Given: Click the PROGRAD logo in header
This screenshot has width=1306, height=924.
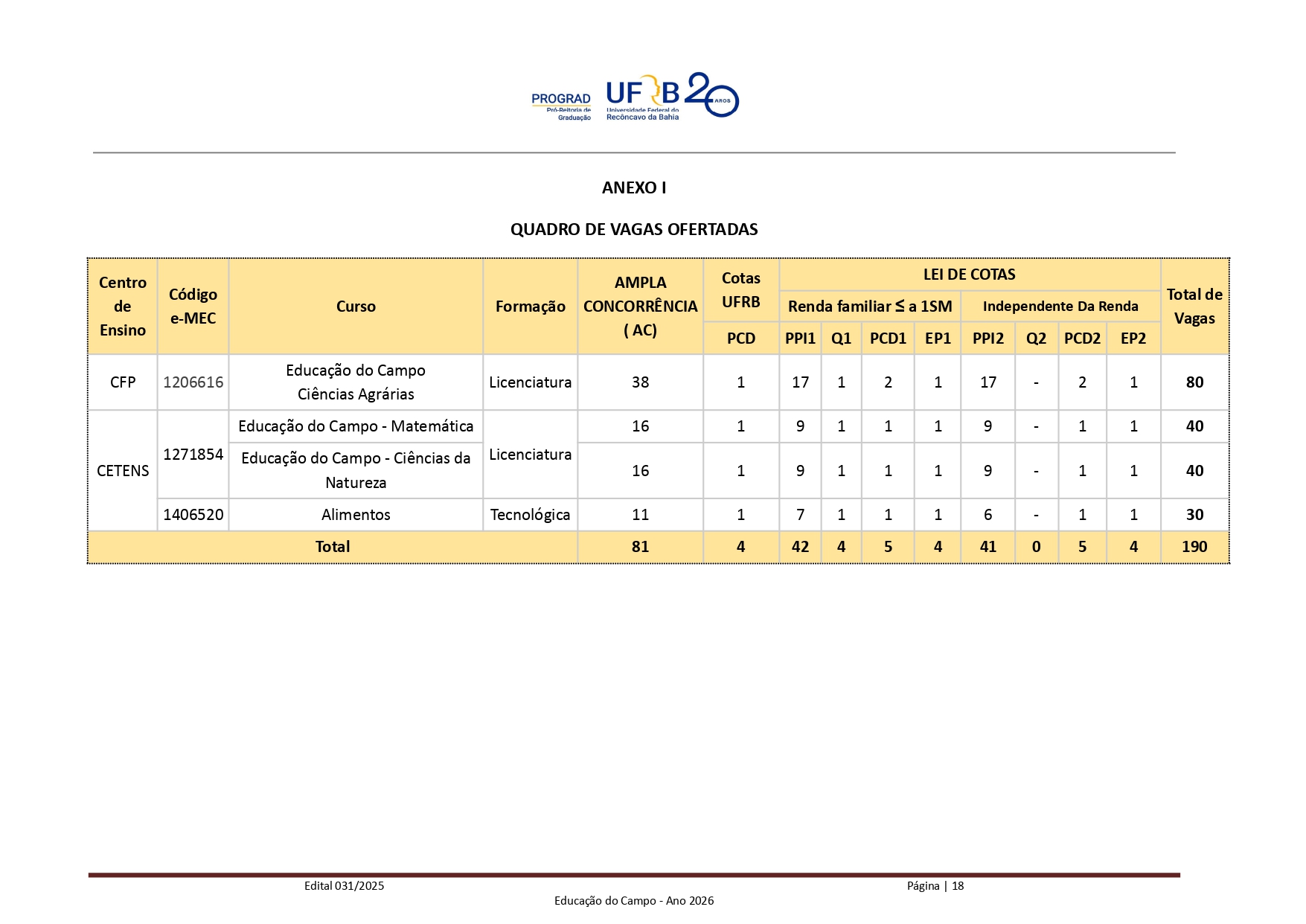Looking at the screenshot, I should (x=561, y=105).
